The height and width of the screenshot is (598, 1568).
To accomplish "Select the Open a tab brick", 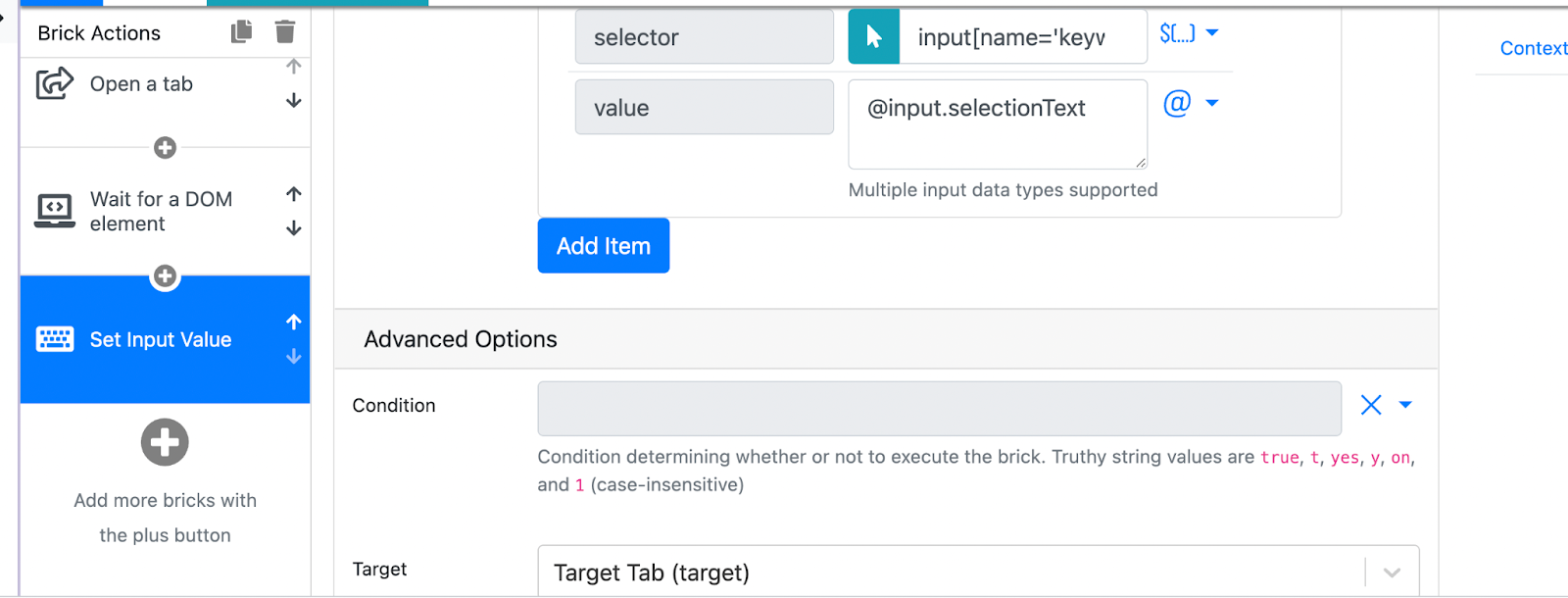I will click(141, 84).
